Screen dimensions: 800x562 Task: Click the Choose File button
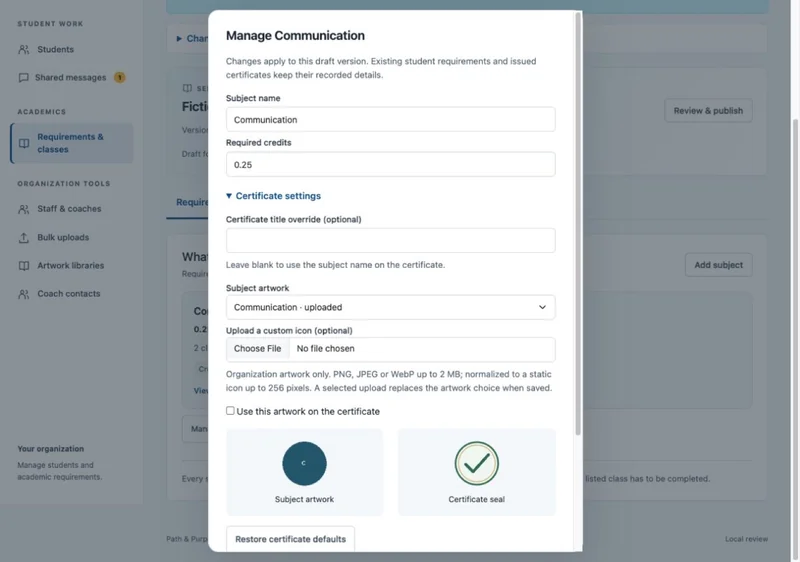click(x=257, y=349)
